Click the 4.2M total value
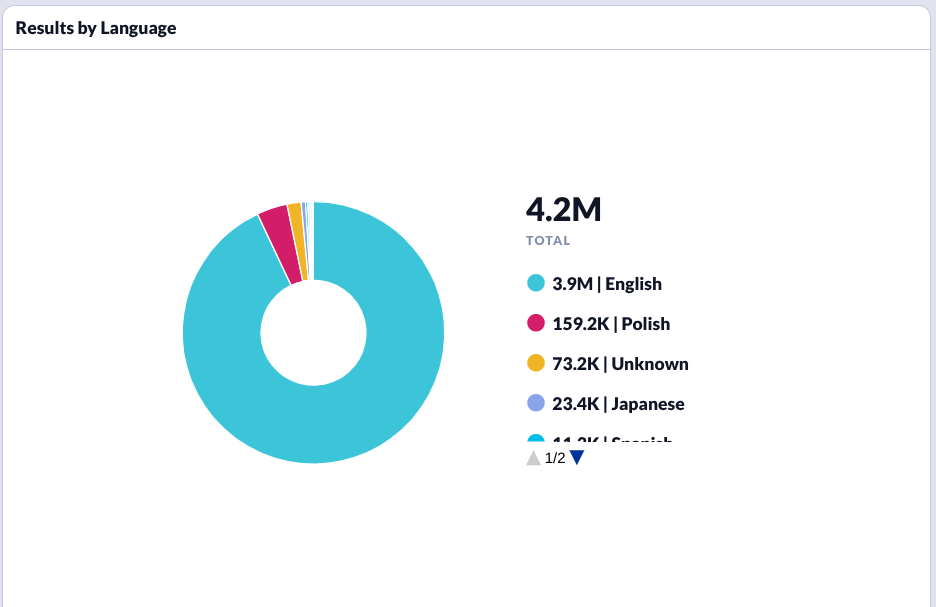The width and height of the screenshot is (936, 607). click(563, 210)
